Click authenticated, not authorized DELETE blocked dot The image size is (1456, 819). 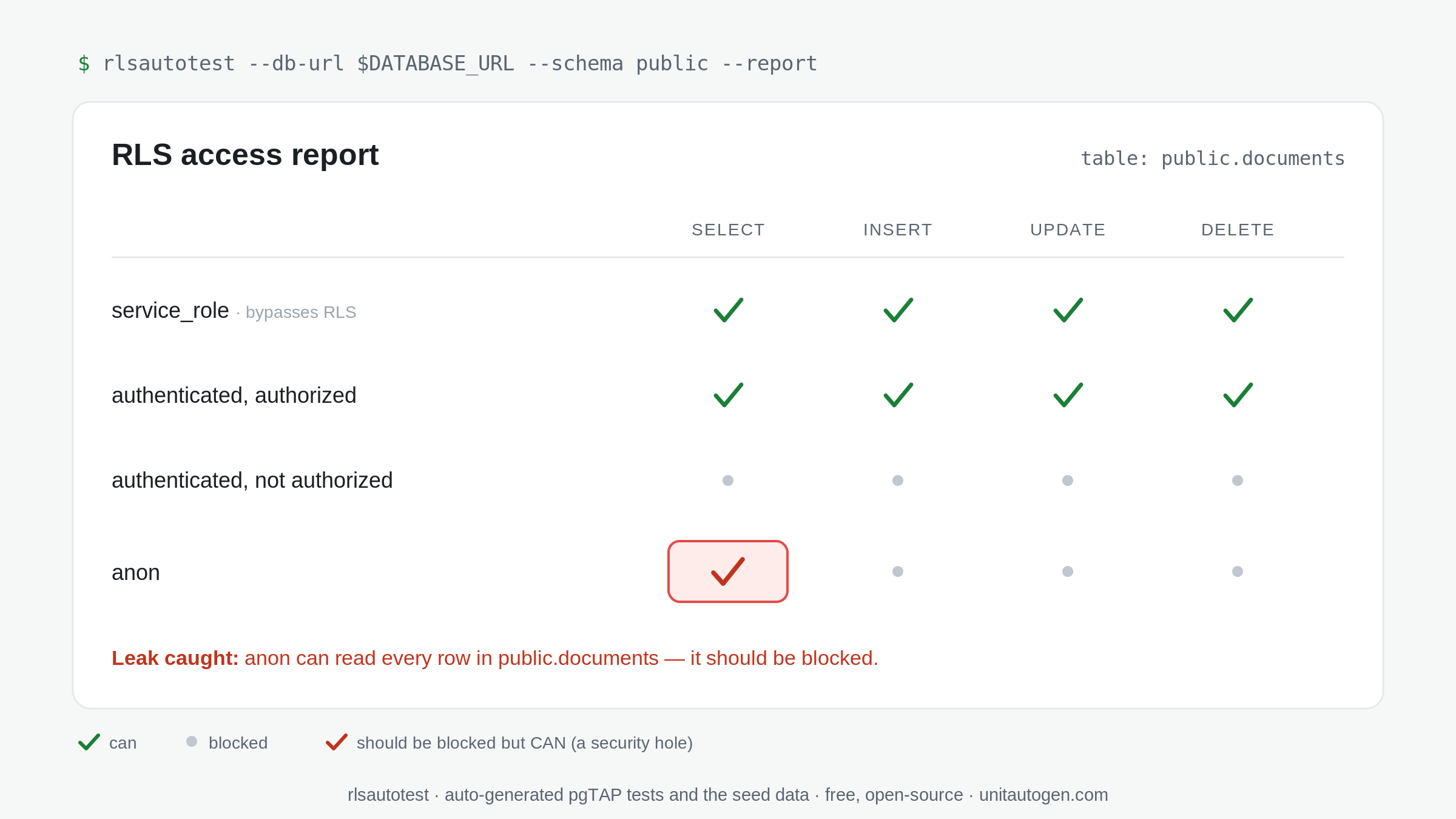[1238, 480]
